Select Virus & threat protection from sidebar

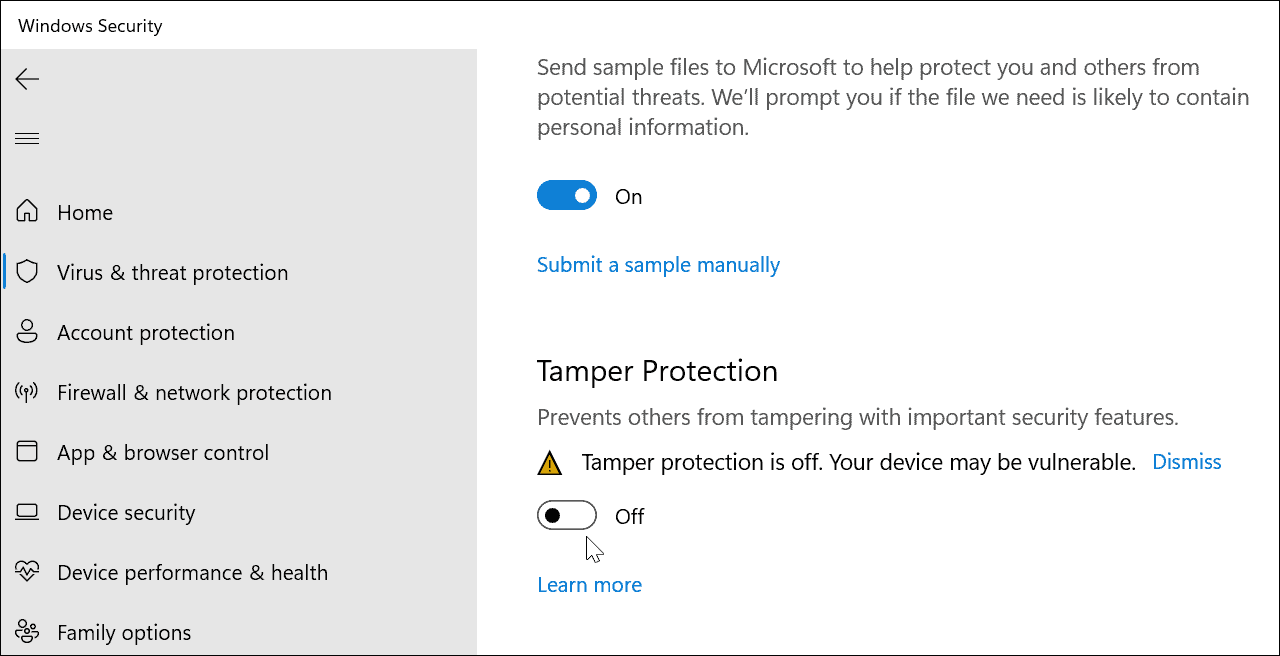pyautogui.click(x=170, y=271)
